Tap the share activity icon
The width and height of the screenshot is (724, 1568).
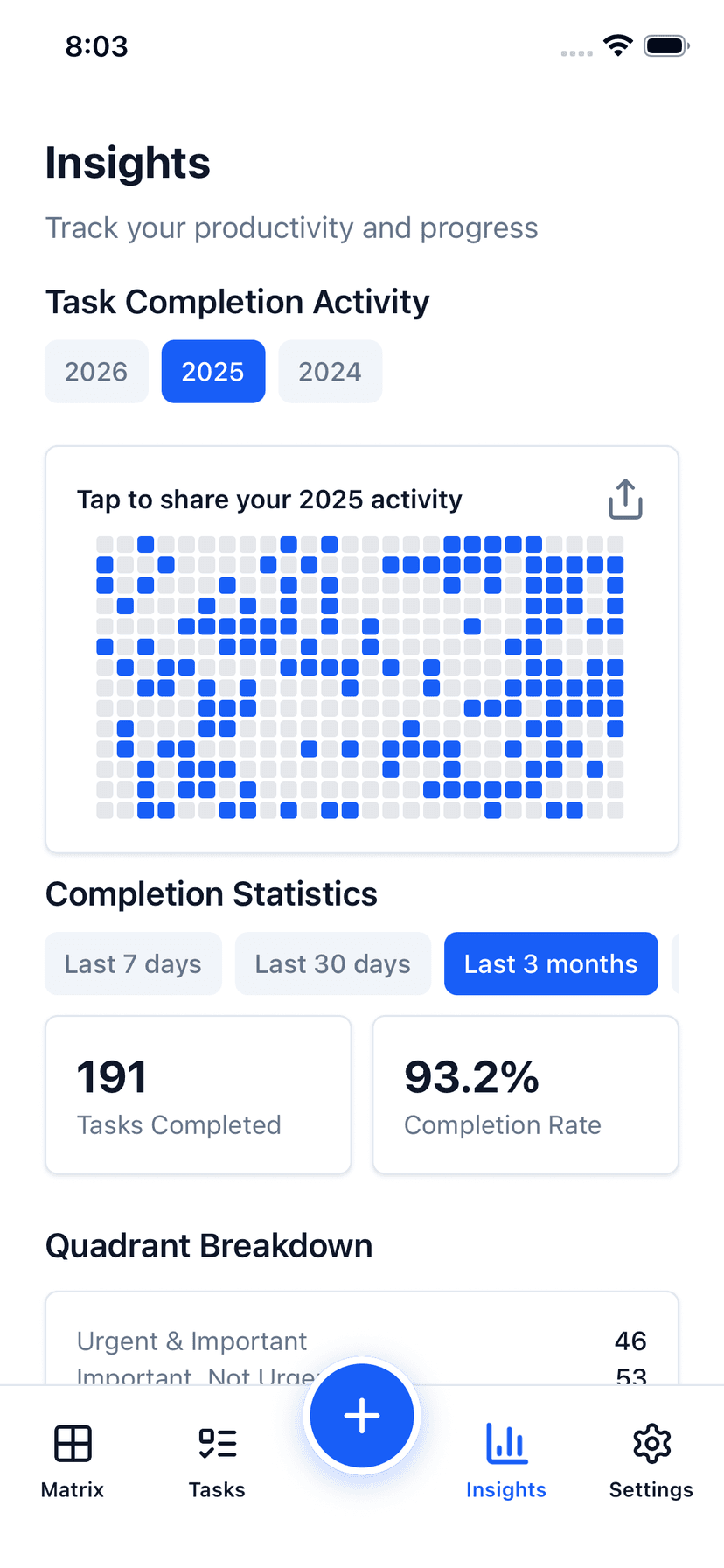coord(624,499)
